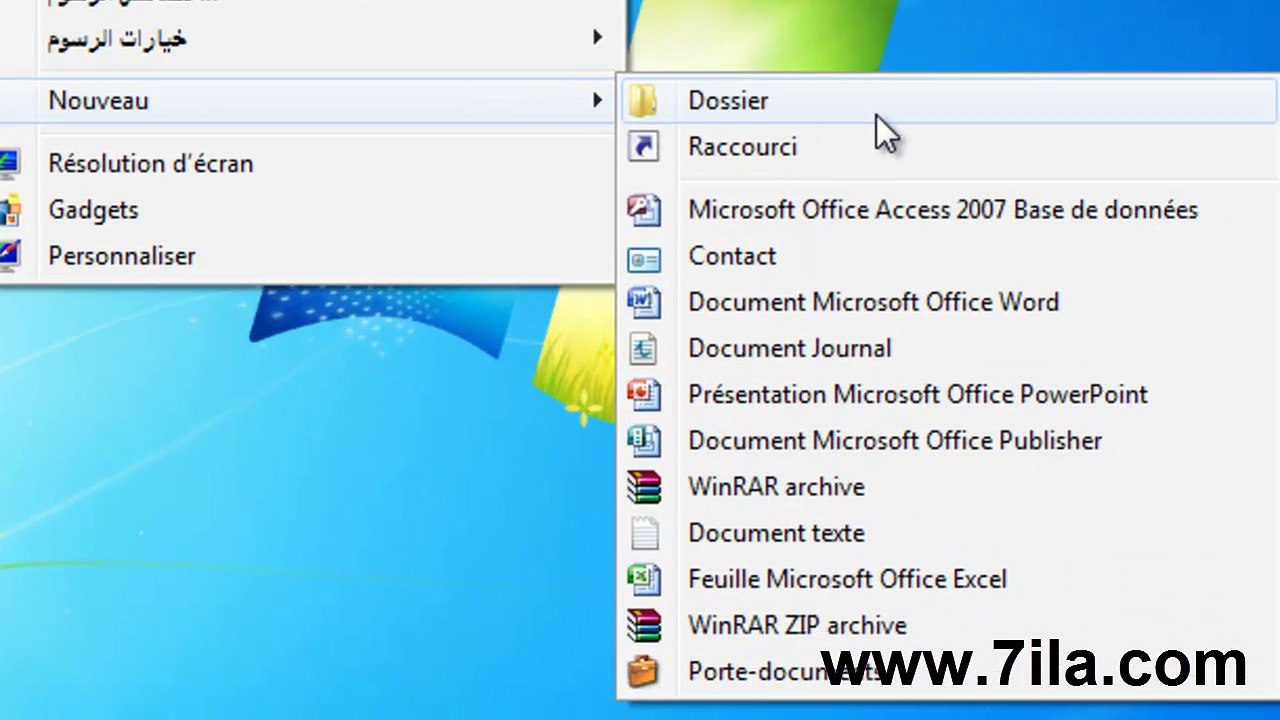This screenshot has height=720, width=1280.
Task: Click the Porte-documents briefcase icon
Action: click(x=643, y=672)
